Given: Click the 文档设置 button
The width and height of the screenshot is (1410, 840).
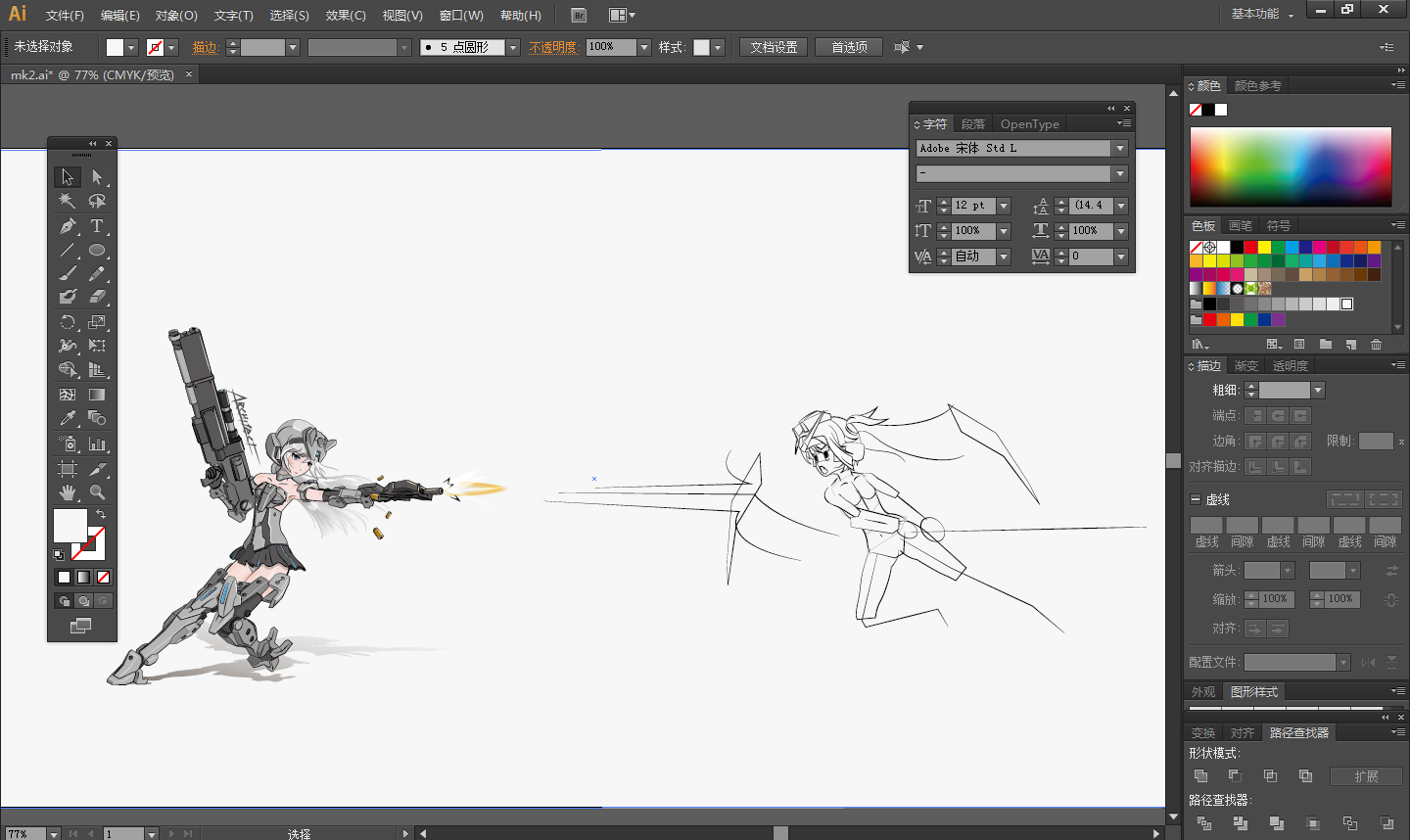Looking at the screenshot, I should click(x=773, y=47).
